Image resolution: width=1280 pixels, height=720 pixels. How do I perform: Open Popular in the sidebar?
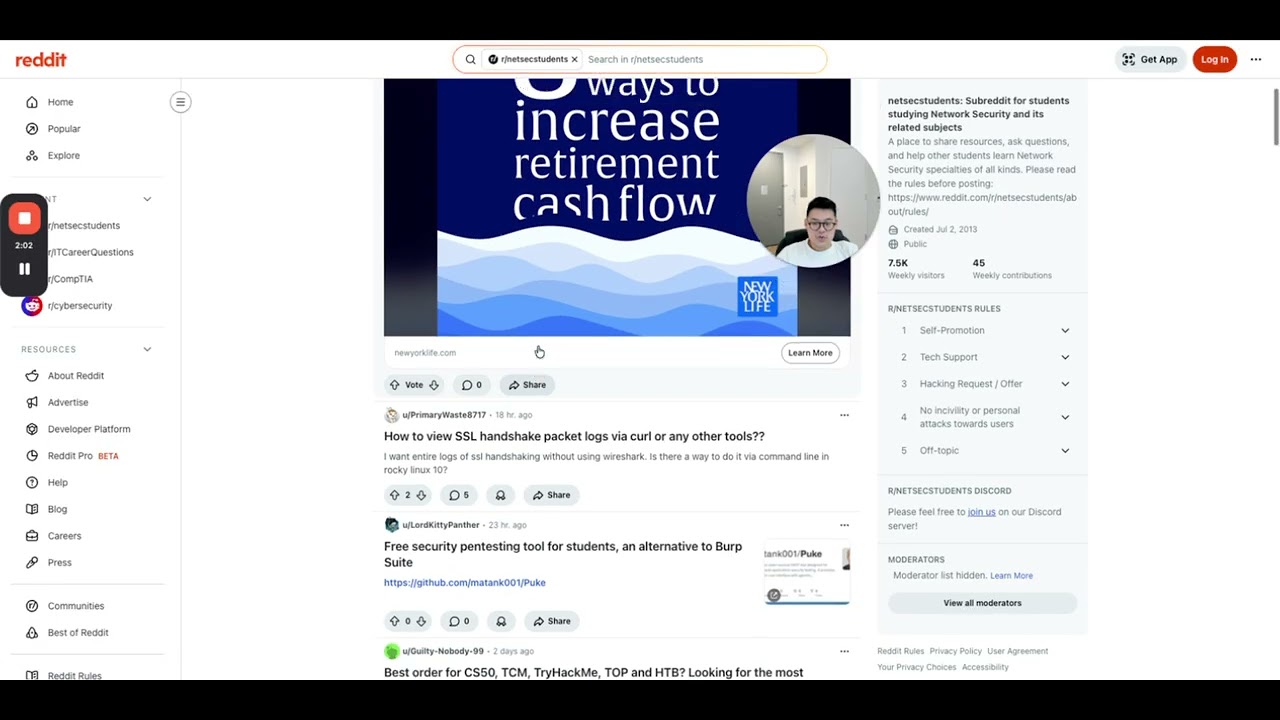pos(64,129)
